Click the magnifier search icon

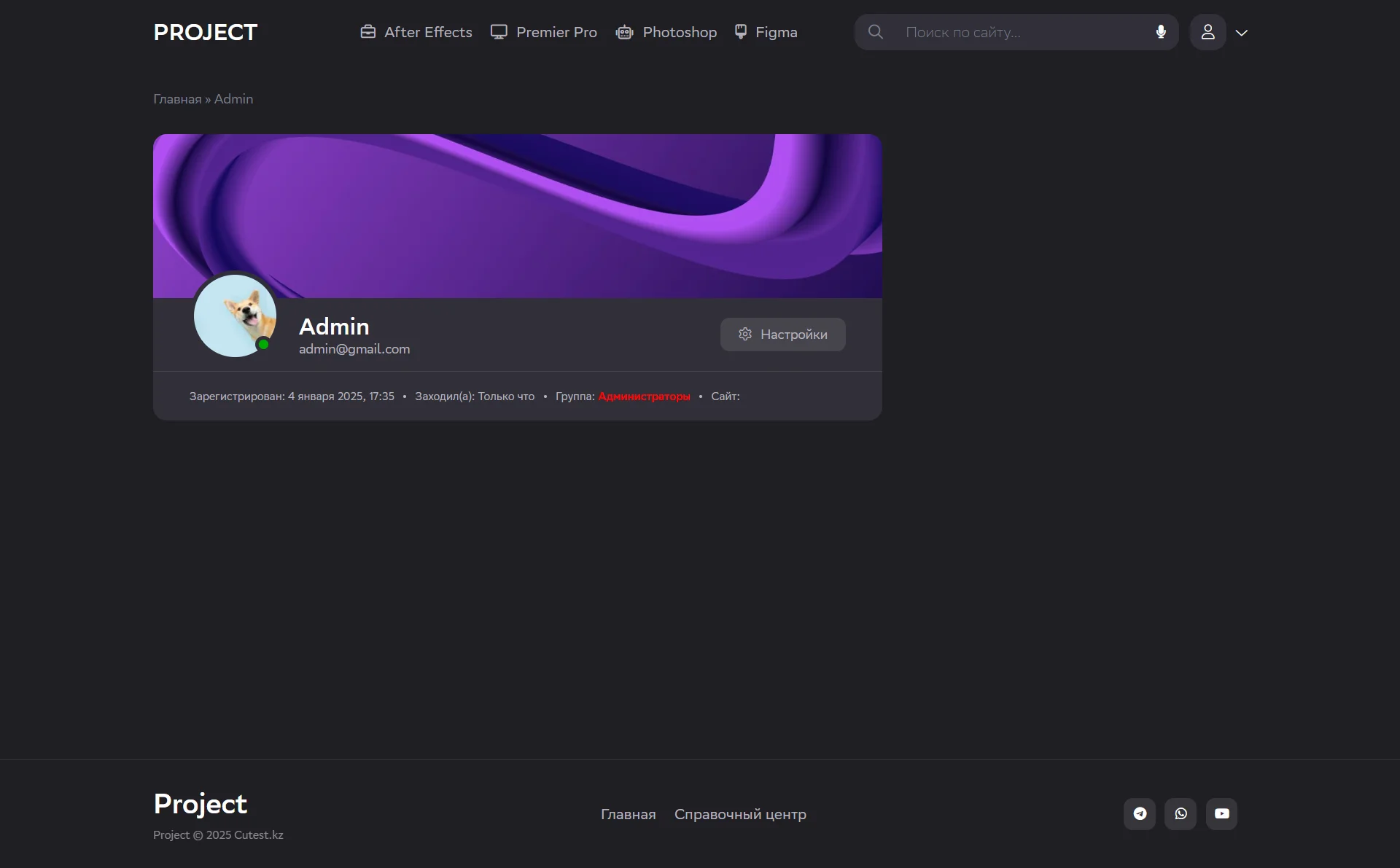tap(876, 32)
